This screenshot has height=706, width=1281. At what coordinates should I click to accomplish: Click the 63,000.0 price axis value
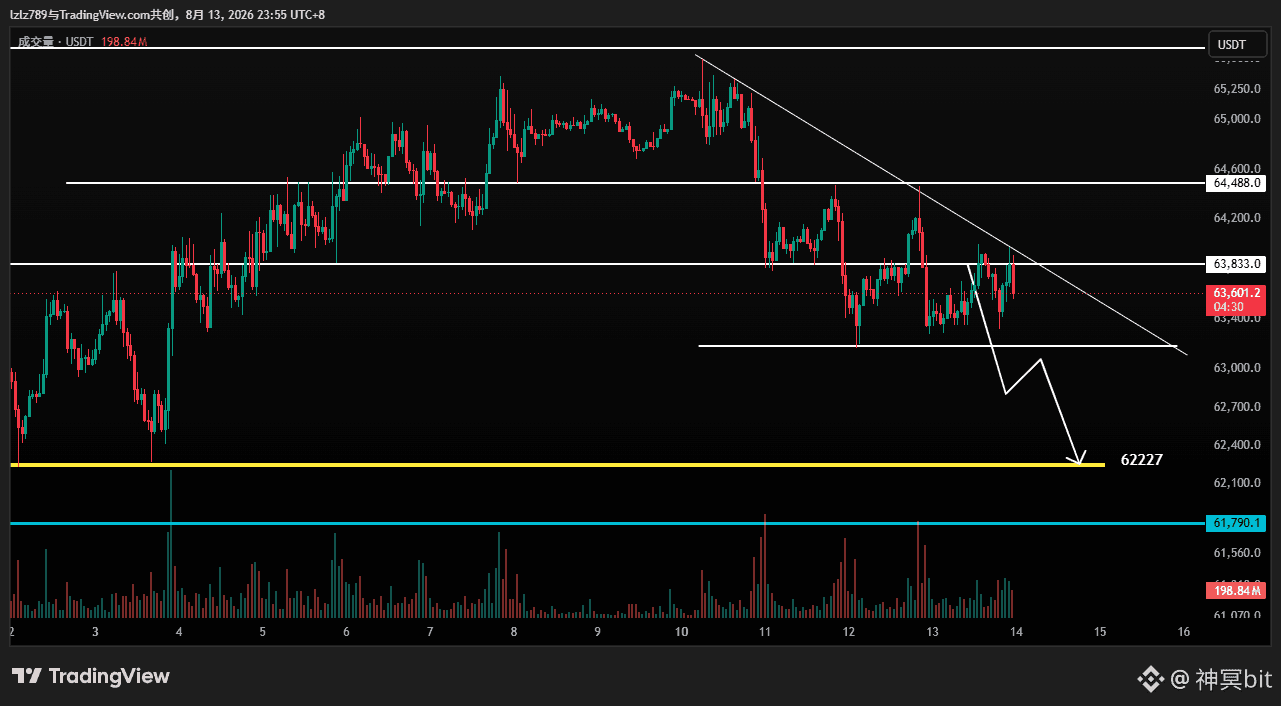[1237, 368]
